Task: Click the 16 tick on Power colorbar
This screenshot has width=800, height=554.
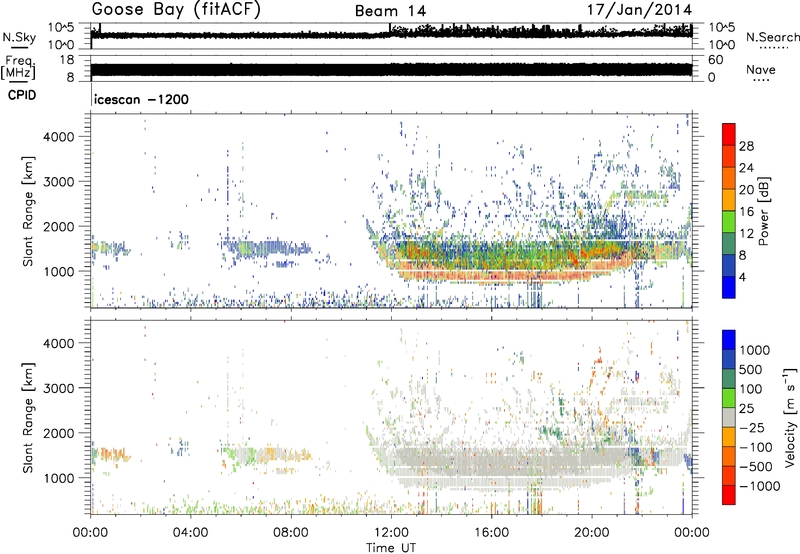Action: [x=746, y=212]
